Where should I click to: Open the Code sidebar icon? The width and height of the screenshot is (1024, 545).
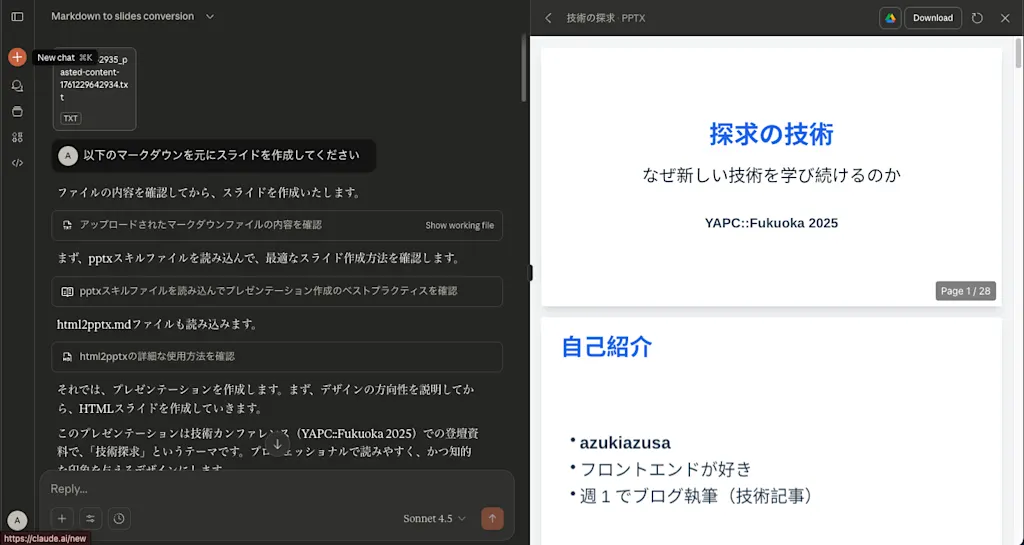[x=18, y=163]
